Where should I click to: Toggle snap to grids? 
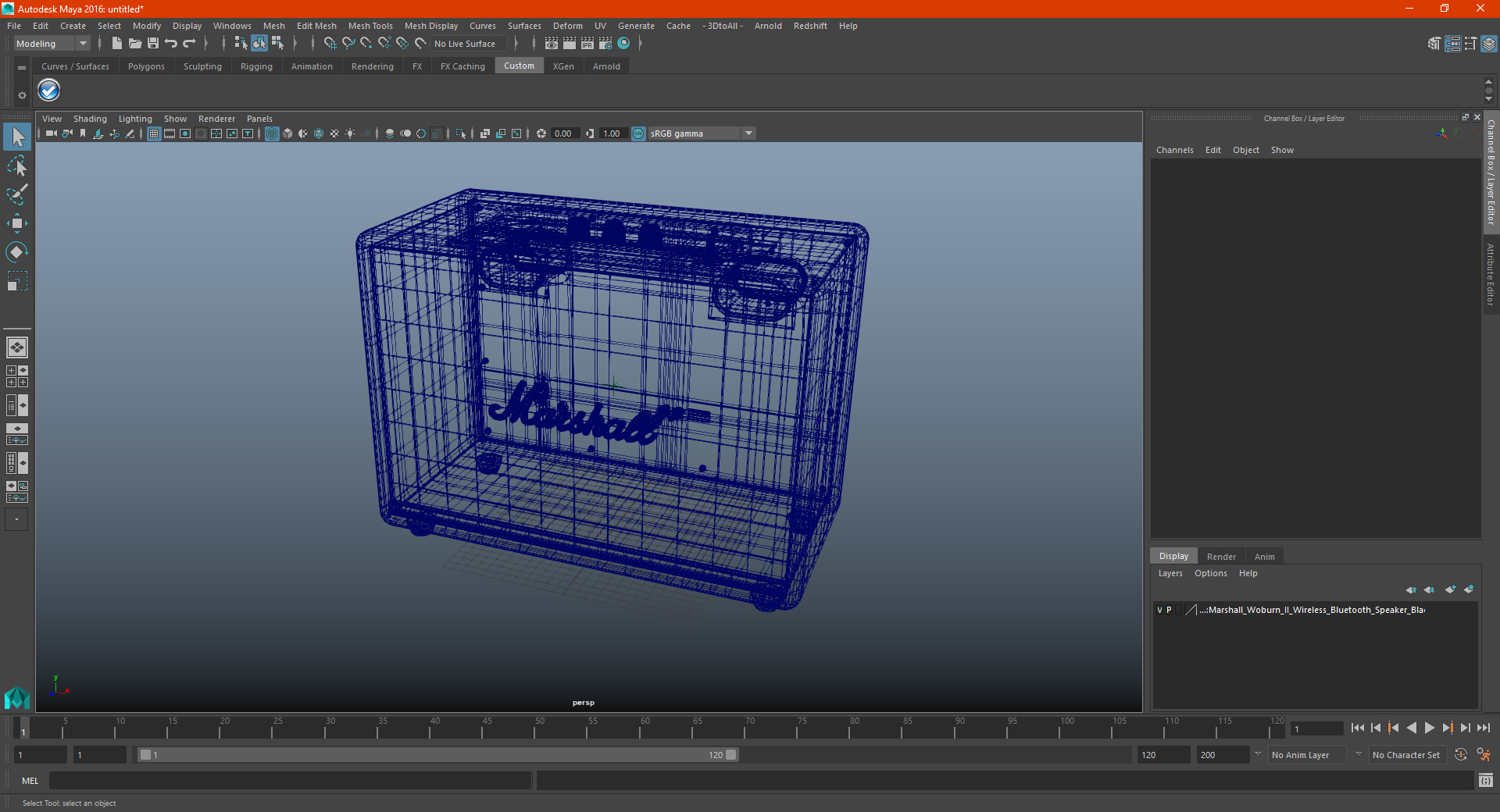coord(330,44)
